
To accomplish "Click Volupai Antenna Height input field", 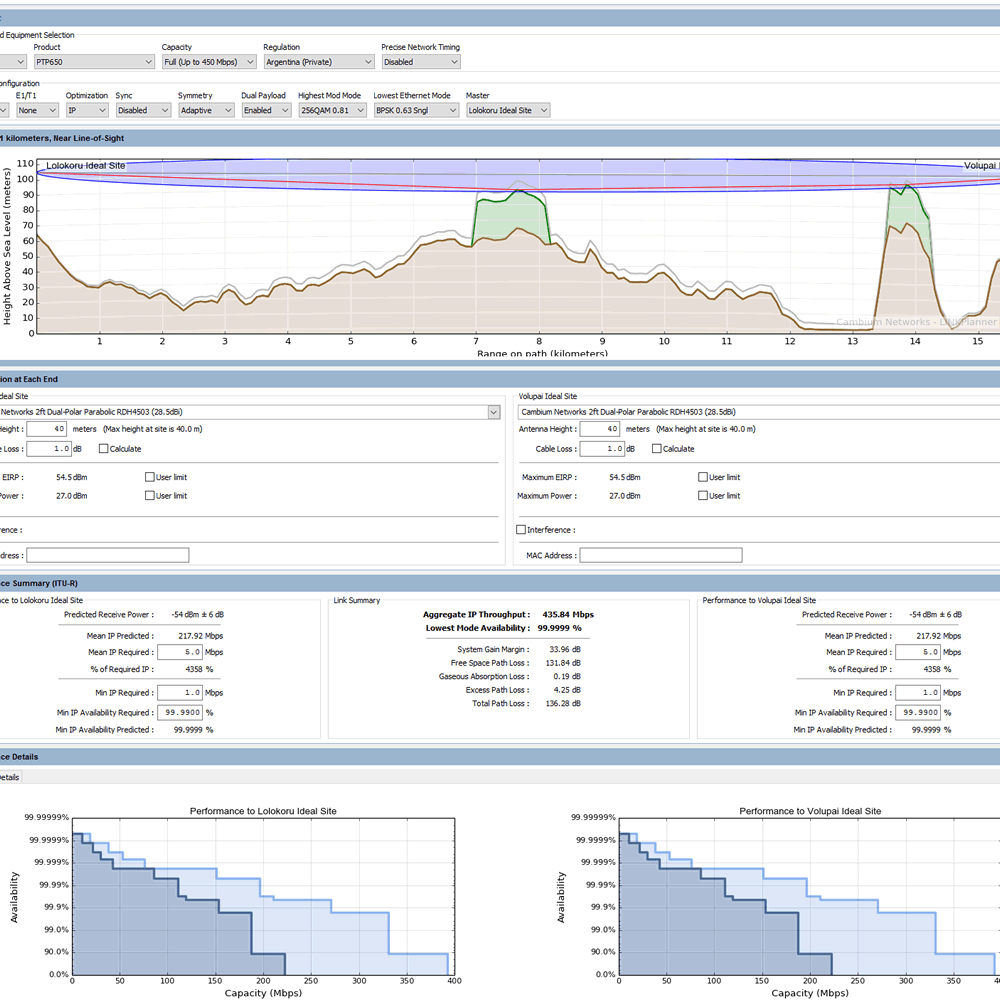I will [x=599, y=429].
